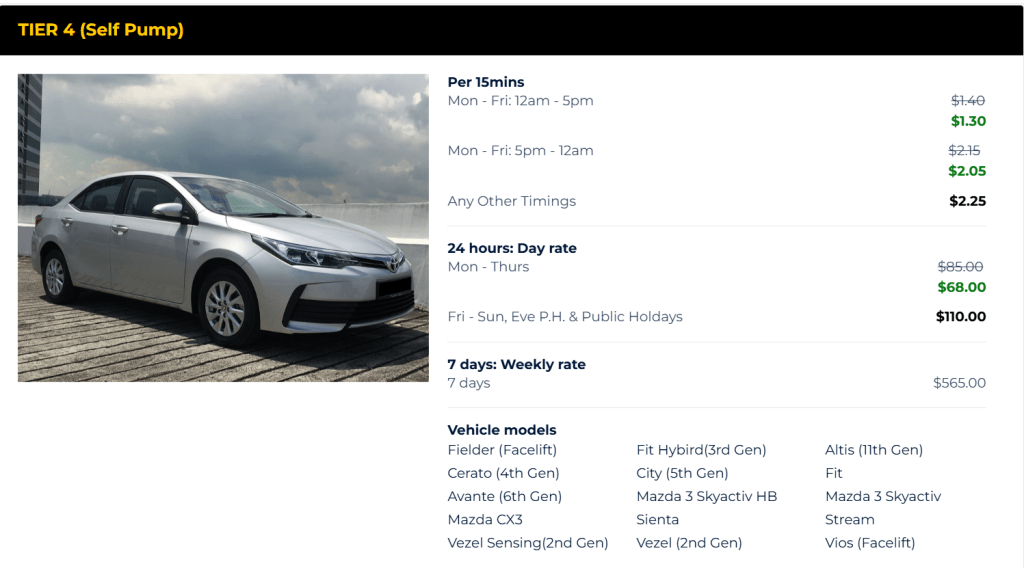Click the $68.00 discounted day rate
This screenshot has width=1024, height=568.
(961, 287)
